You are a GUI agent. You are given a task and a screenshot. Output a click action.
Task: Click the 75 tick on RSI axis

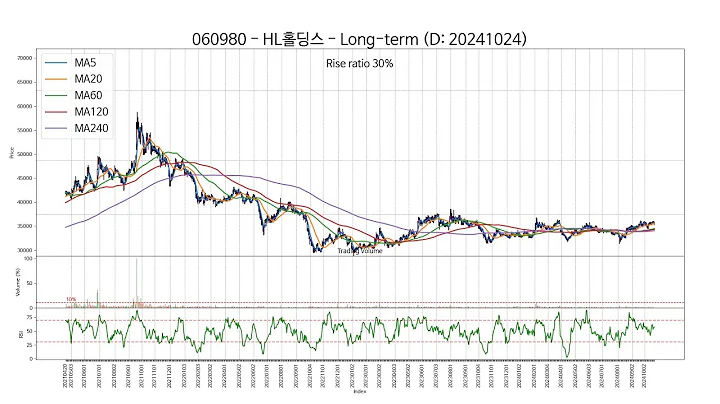(x=29, y=317)
